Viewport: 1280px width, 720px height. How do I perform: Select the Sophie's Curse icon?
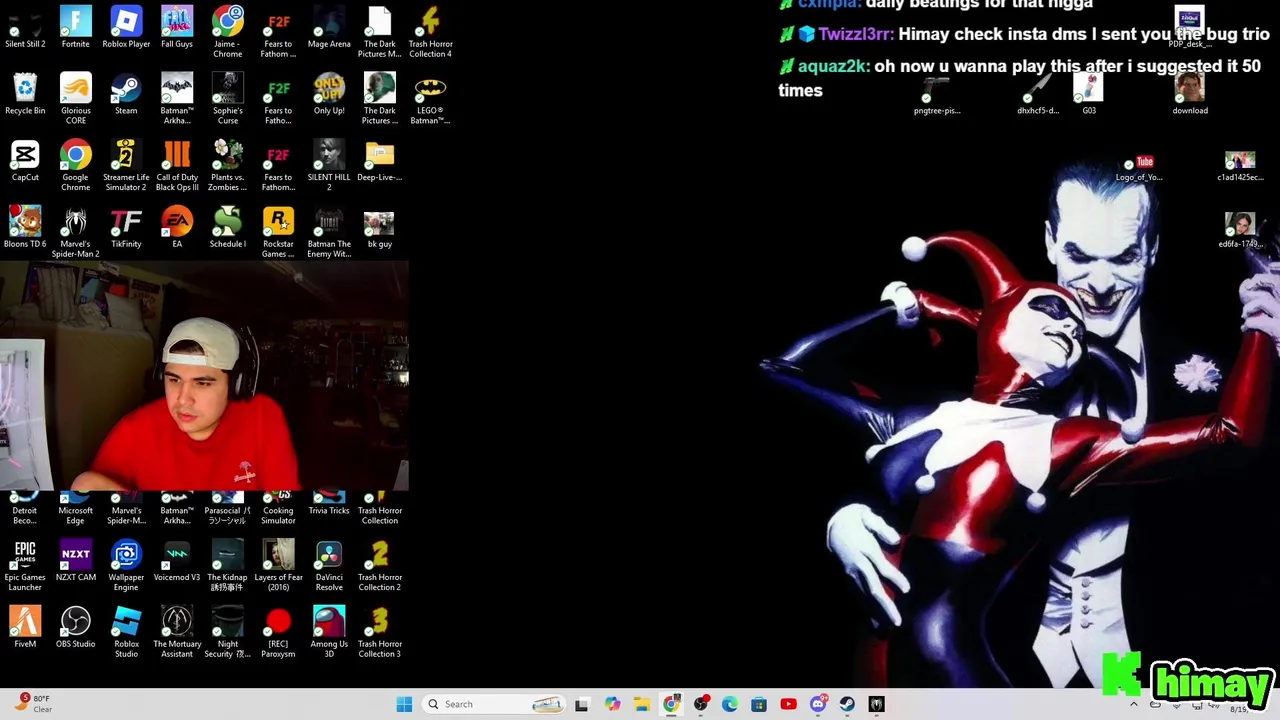[228, 100]
